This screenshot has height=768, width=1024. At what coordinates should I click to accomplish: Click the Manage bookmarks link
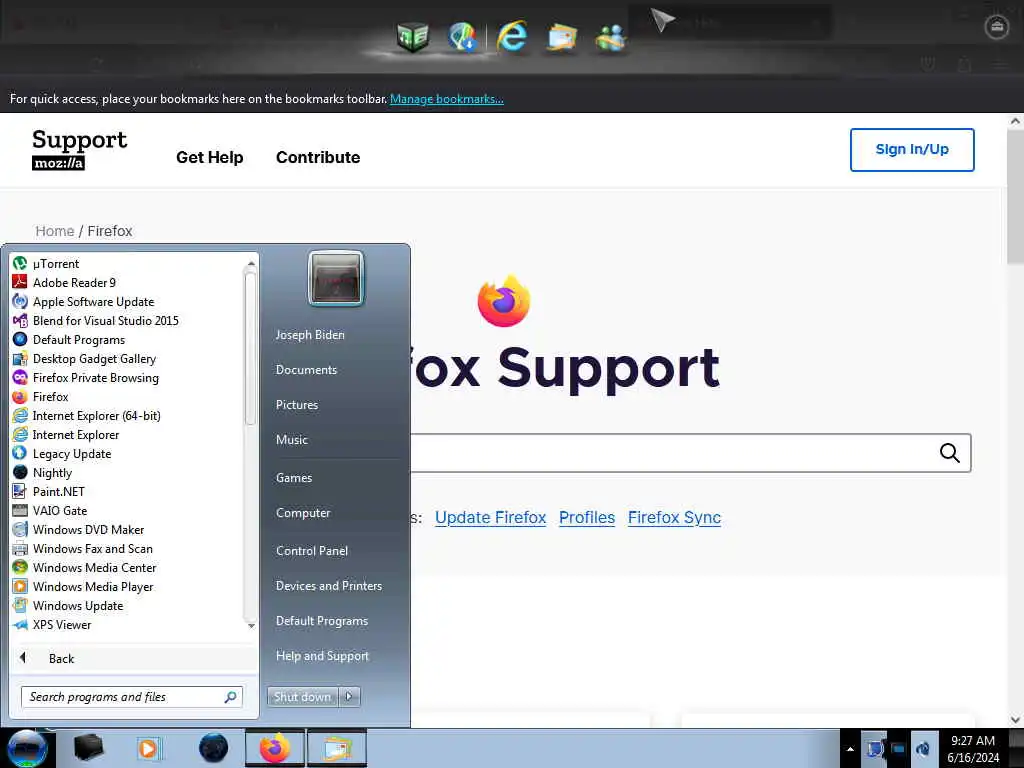click(447, 99)
